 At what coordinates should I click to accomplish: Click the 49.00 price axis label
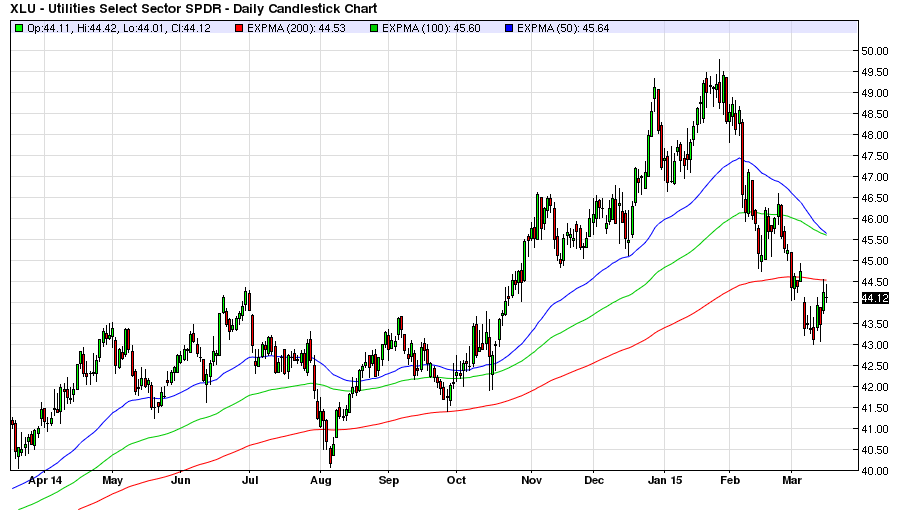coord(875,93)
